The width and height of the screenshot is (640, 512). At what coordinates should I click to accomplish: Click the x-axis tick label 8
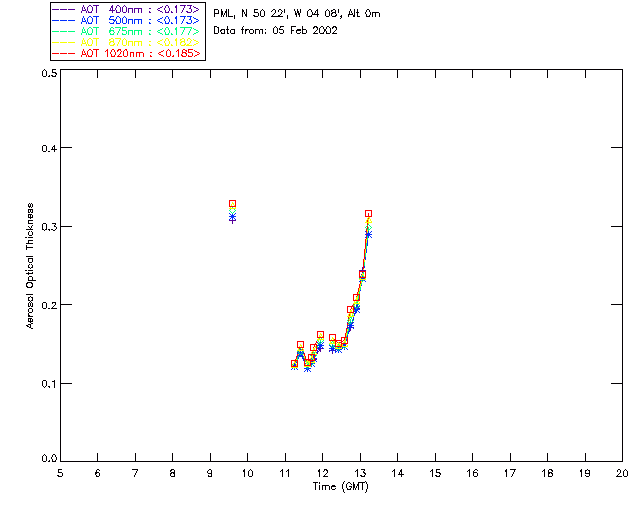click(x=173, y=473)
